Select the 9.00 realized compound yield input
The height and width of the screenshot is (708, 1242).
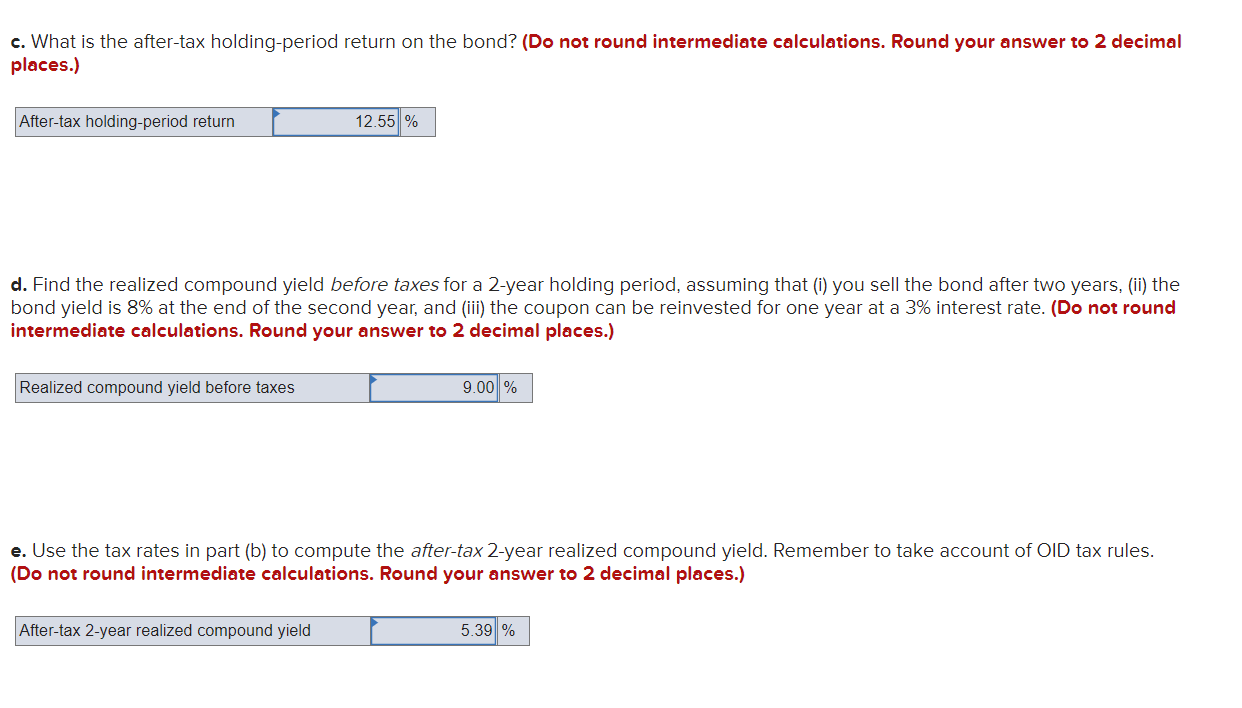(436, 387)
